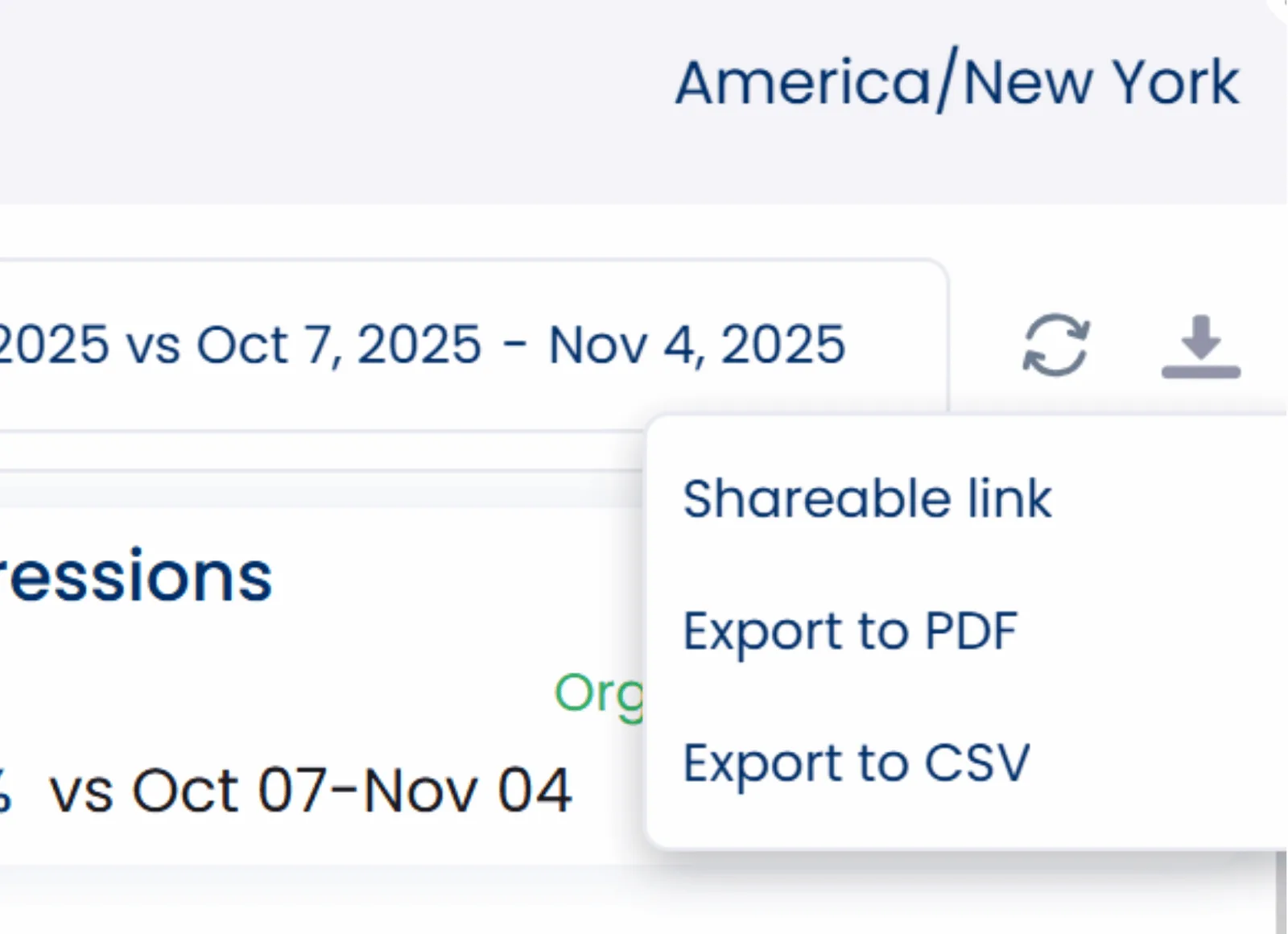
Task: Click the word "PDF" in export menu
Action: tap(971, 630)
